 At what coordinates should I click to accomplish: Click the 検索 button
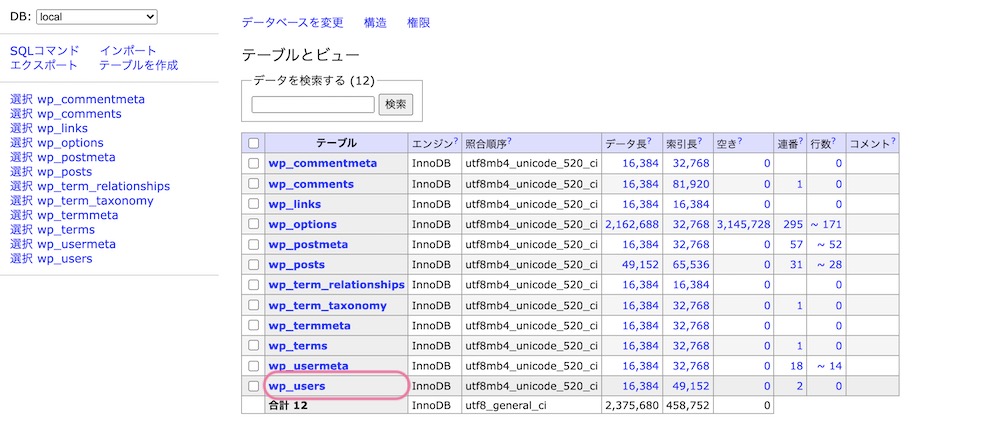[395, 105]
